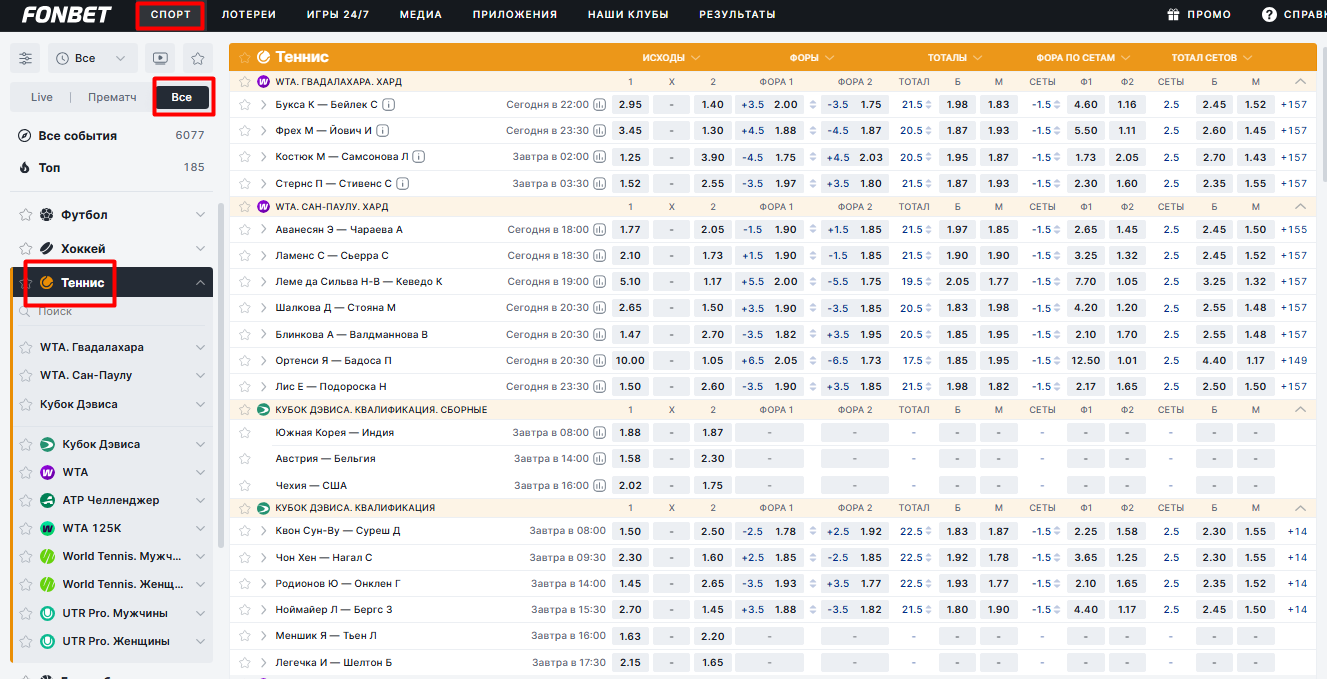Star the Теннис section header
This screenshot has height=679, width=1327.
(x=244, y=57)
